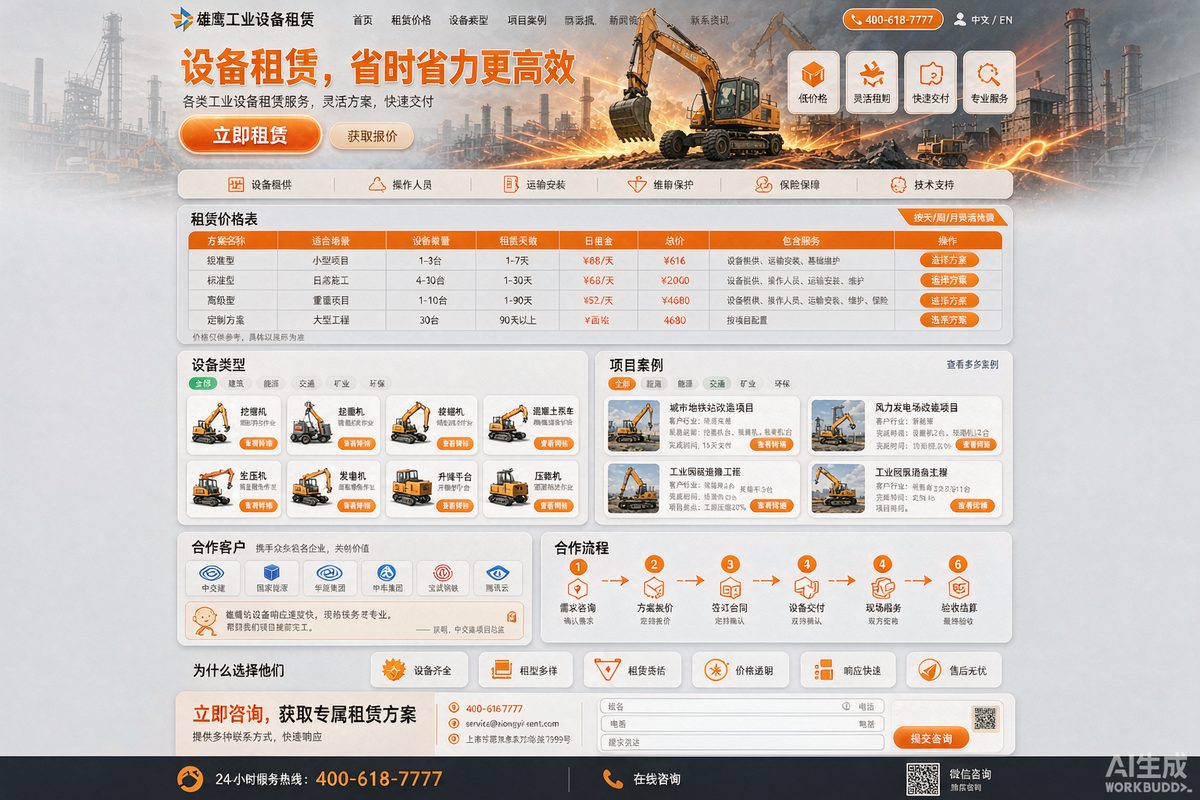This screenshot has height=800, width=1200.
Task: Click the user profile icon beside 中文 / EN
Action: 960,19
